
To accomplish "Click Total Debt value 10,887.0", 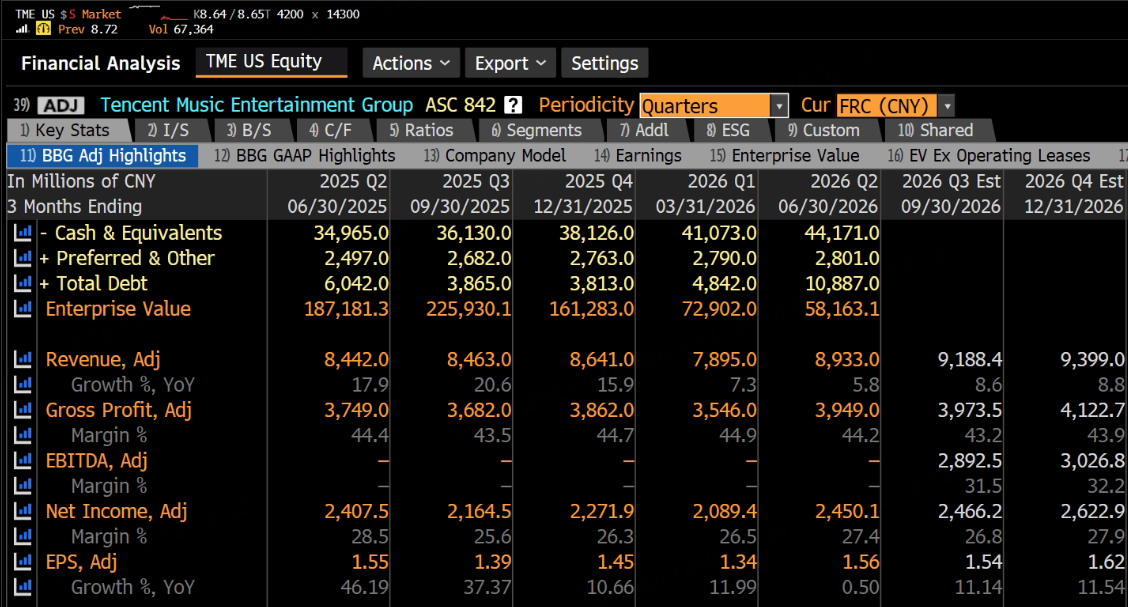I will (x=842, y=283).
